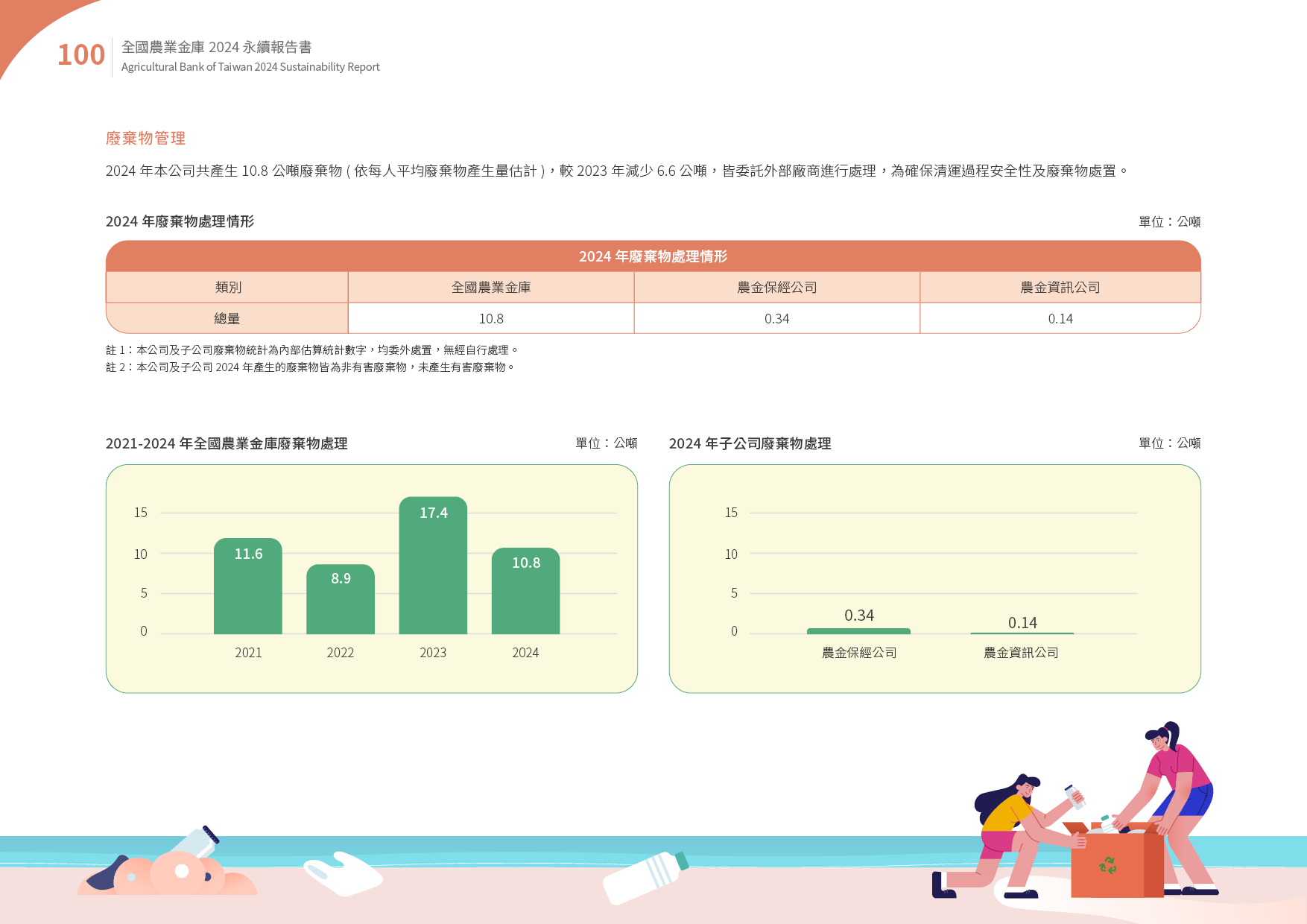Screen dimensions: 1307x924
Task: Click the 廢棄物管理 section heading
Action: click(145, 138)
